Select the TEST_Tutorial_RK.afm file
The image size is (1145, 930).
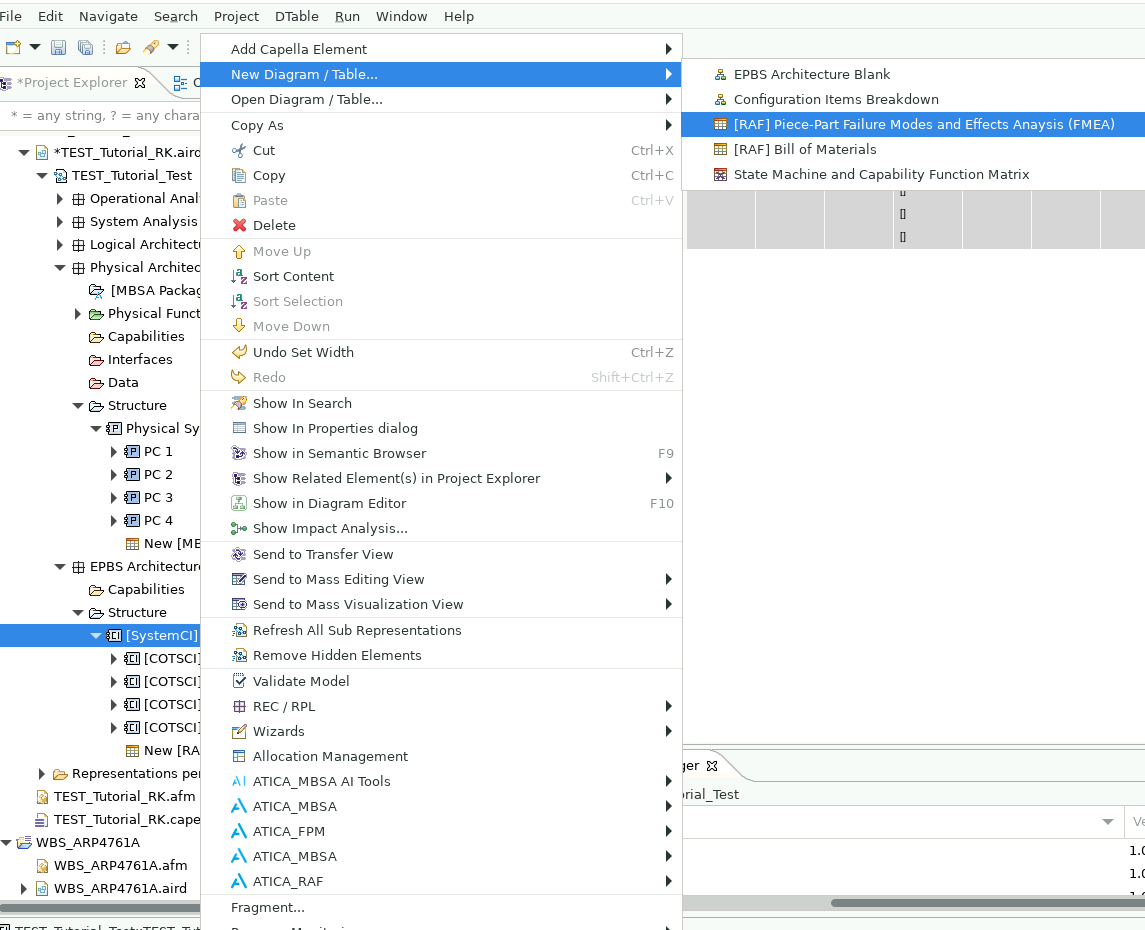pyautogui.click(x=124, y=796)
